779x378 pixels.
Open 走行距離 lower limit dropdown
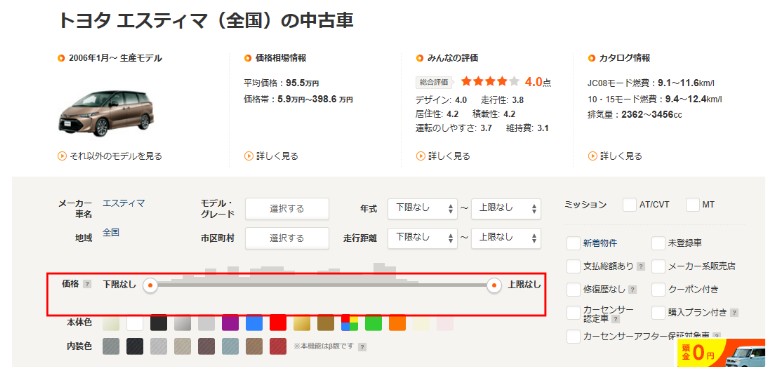pos(422,238)
